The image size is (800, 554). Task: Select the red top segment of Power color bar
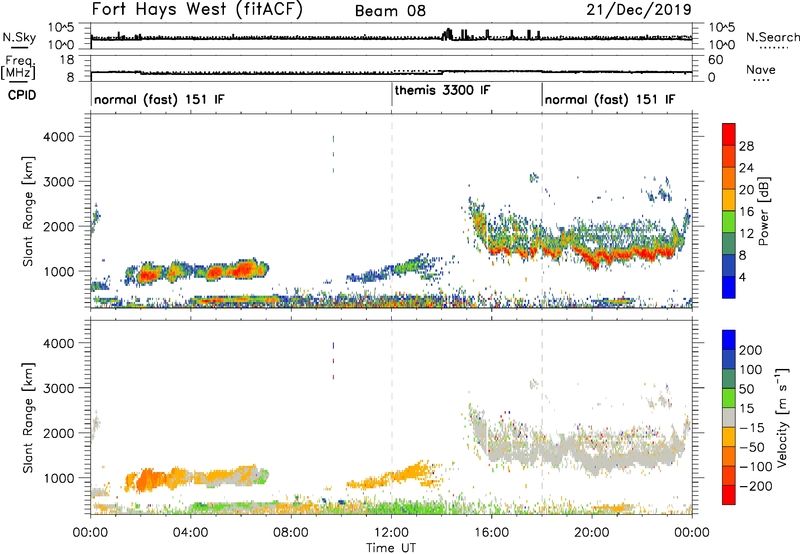729,134
